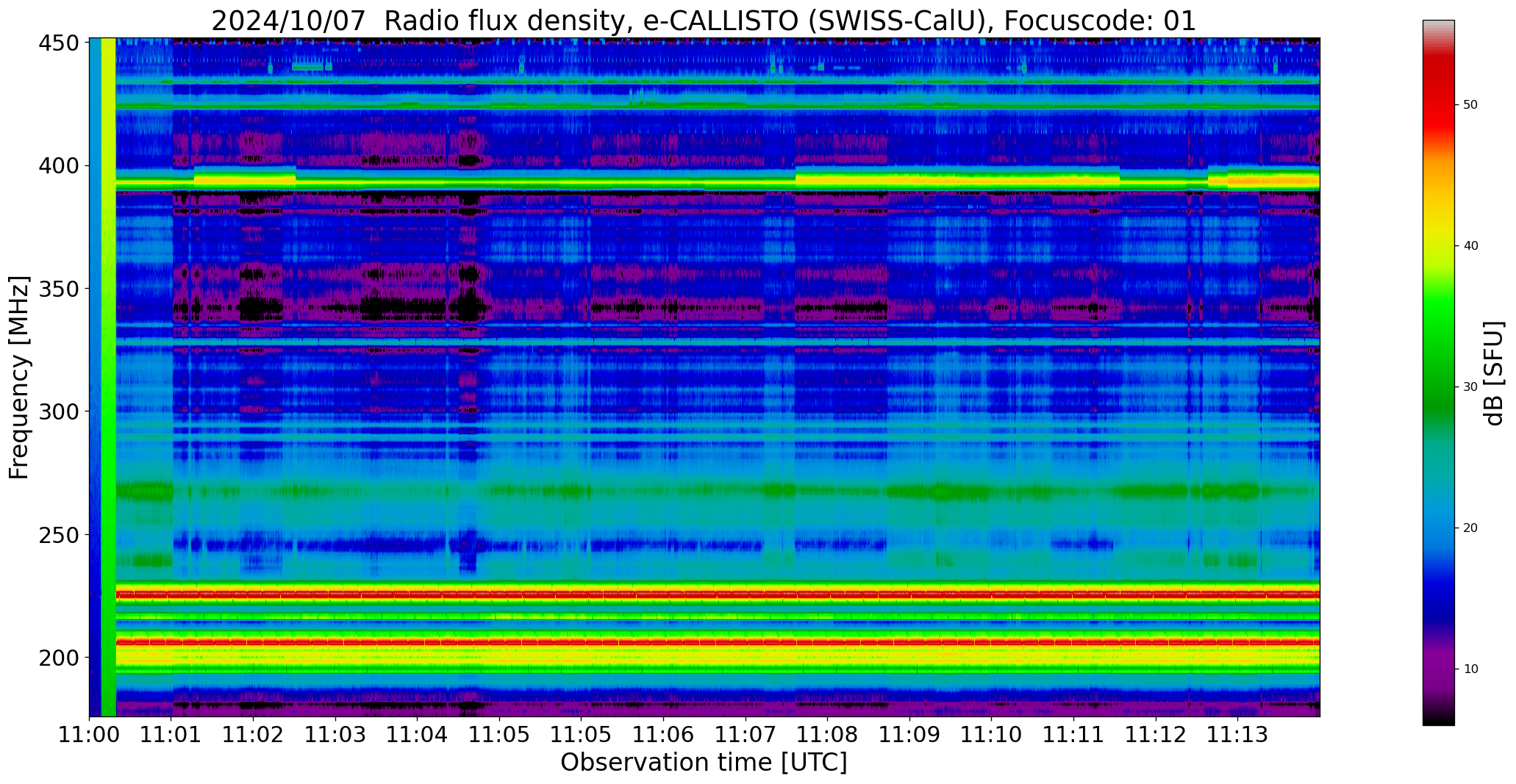
Task: Click the "dB [SFU]" colorbar label
Action: tap(1495, 373)
